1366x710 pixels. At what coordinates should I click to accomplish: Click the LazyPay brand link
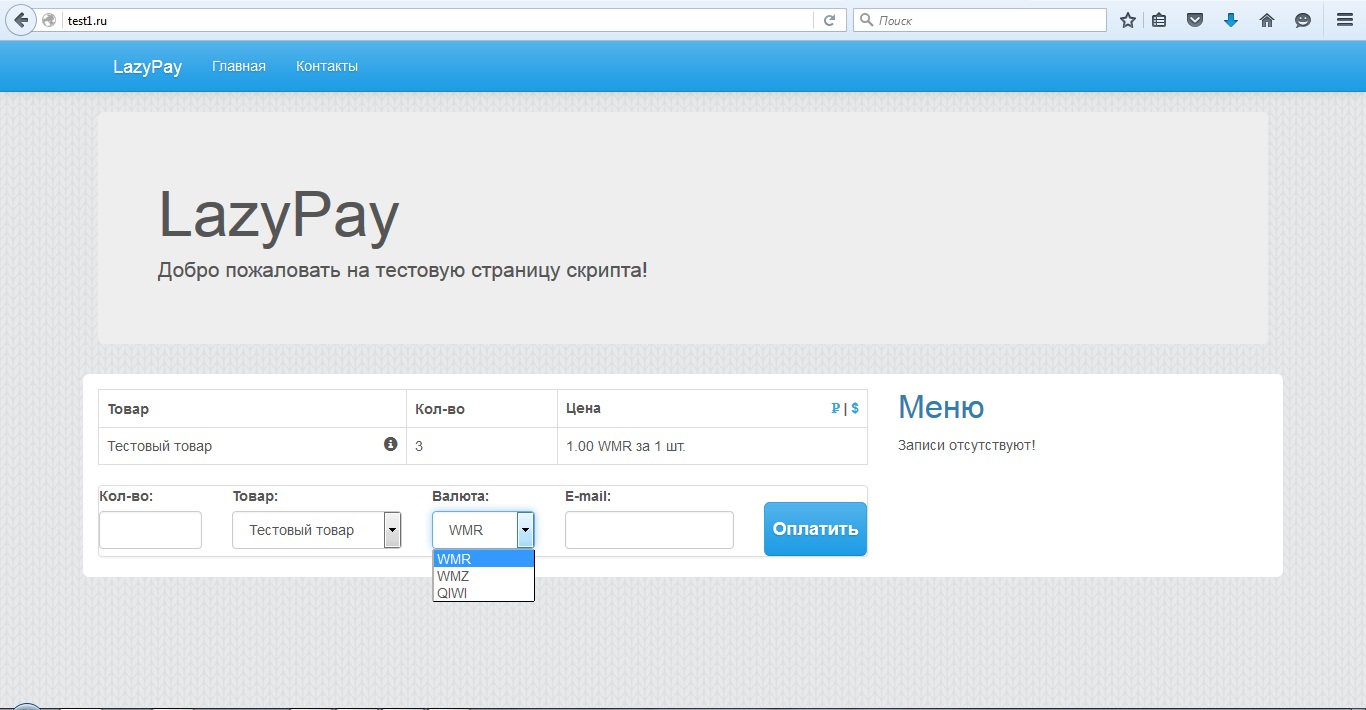(x=147, y=67)
